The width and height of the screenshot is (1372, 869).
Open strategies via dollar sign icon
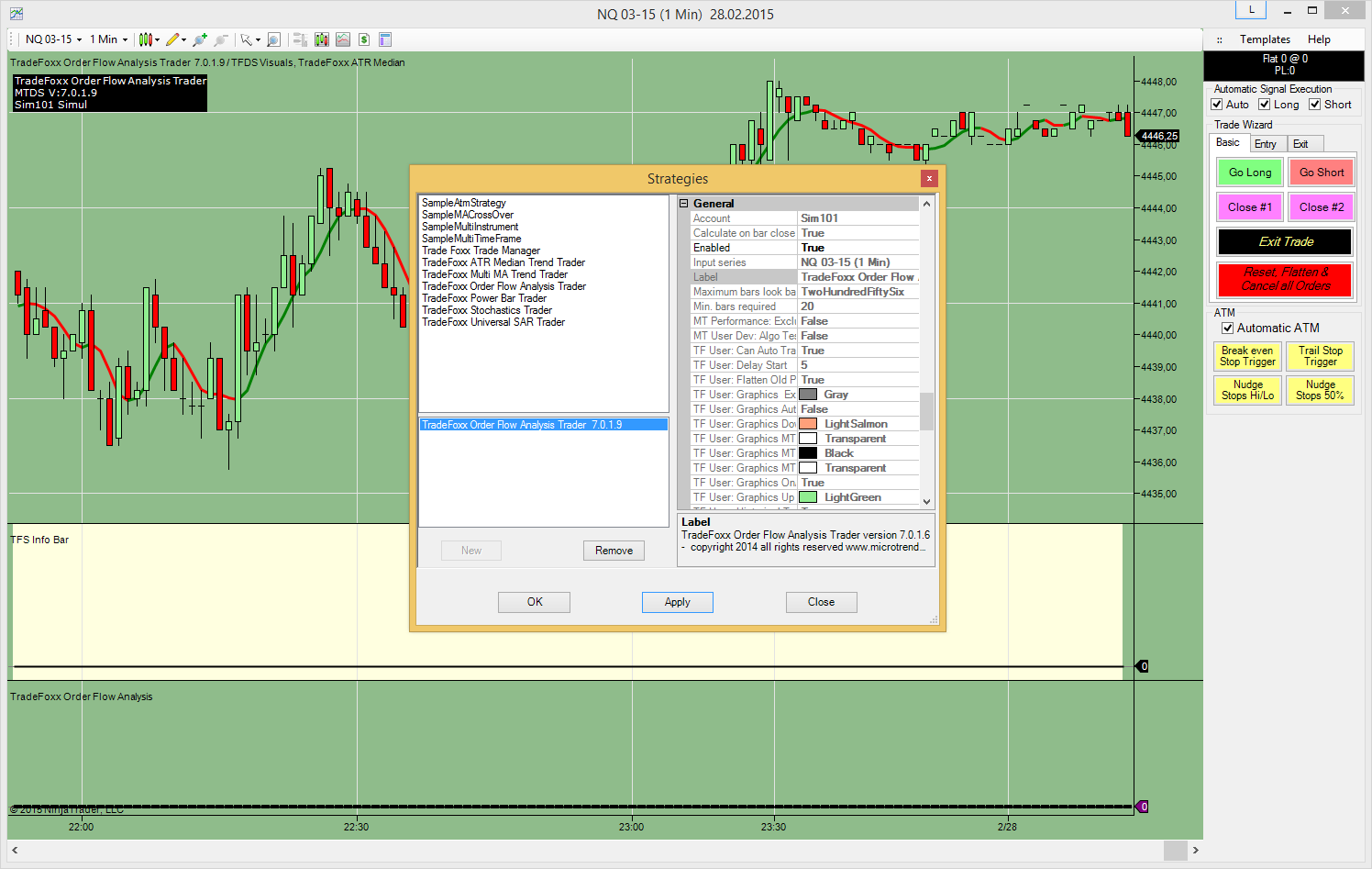coord(364,39)
